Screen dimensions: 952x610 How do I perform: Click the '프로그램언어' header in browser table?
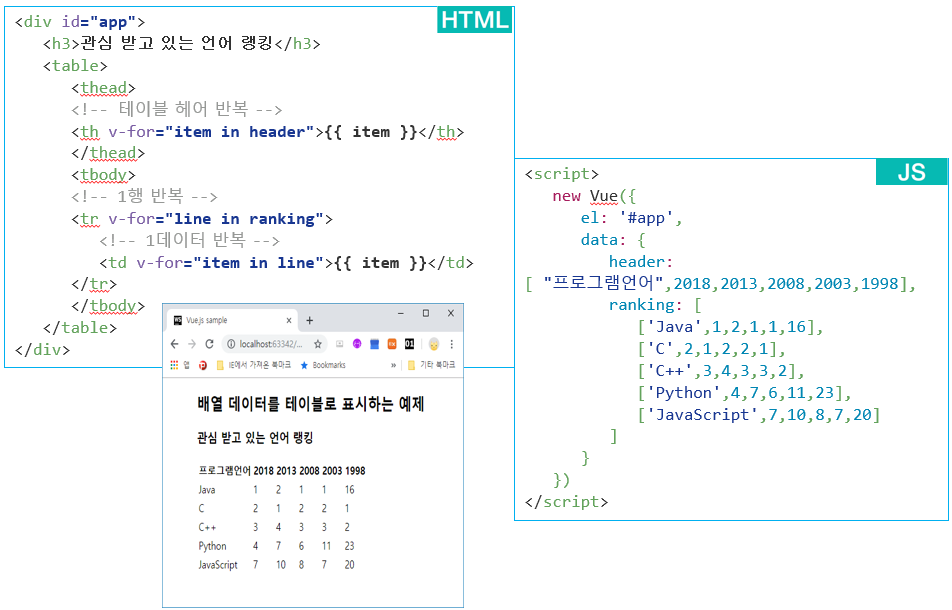pos(225,470)
